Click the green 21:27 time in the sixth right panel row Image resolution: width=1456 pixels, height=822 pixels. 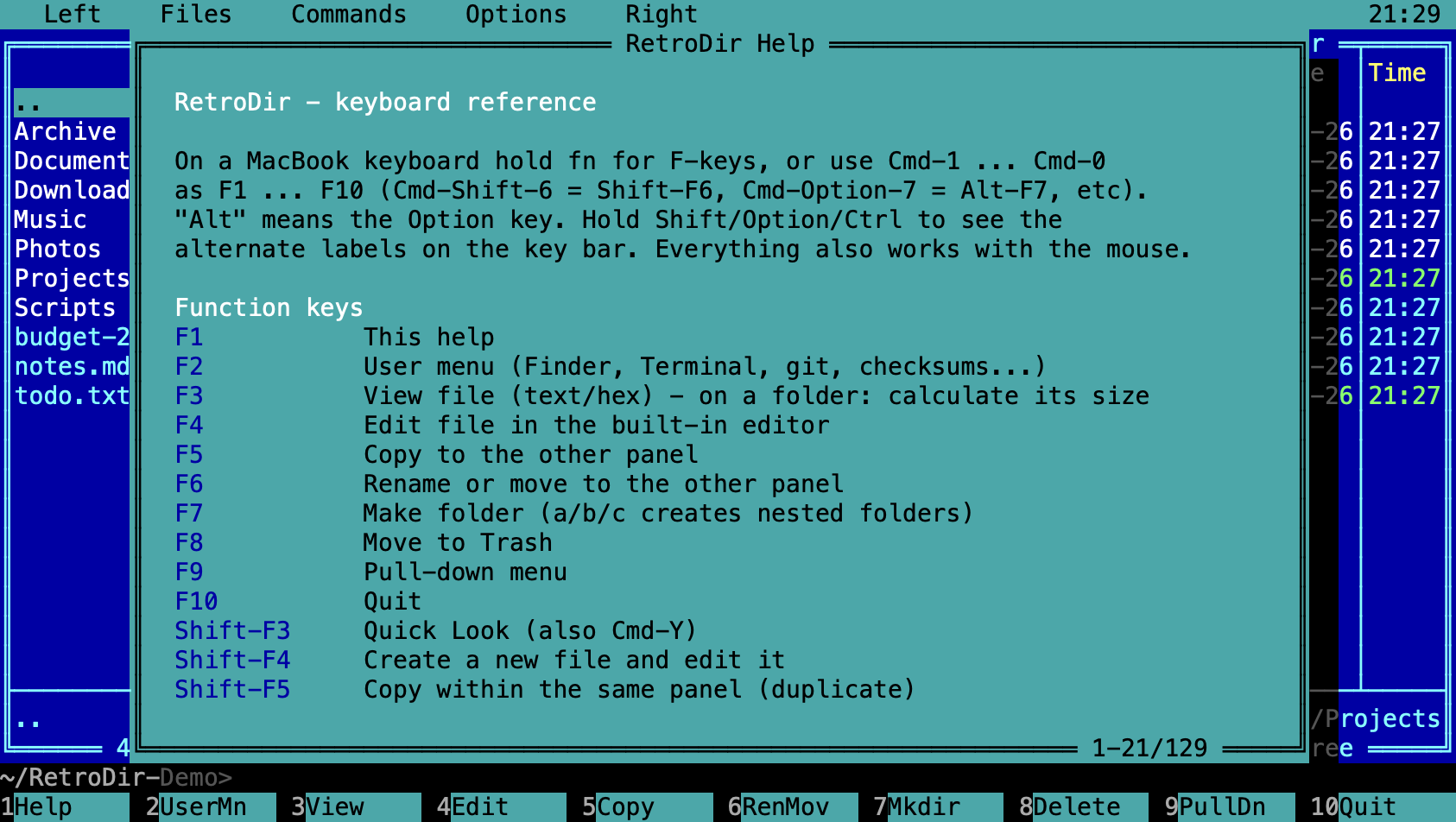[x=1404, y=279]
